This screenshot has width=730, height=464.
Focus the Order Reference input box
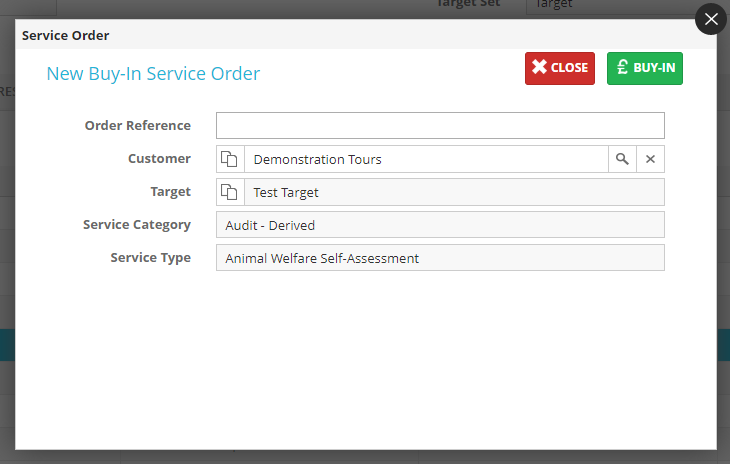(440, 126)
